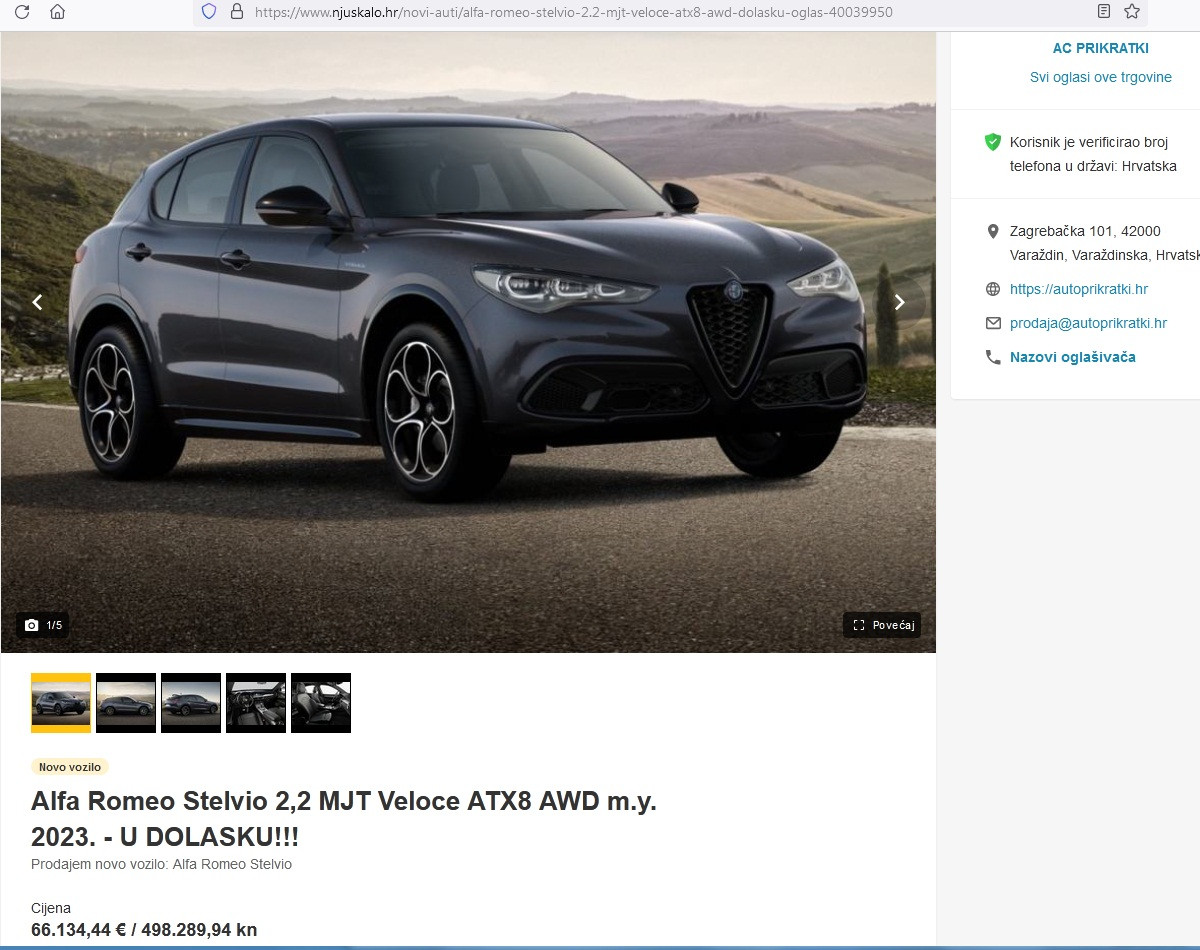Screen dimensions: 1200x950
Task: Show previous photo with left arrow
Action: [x=37, y=302]
